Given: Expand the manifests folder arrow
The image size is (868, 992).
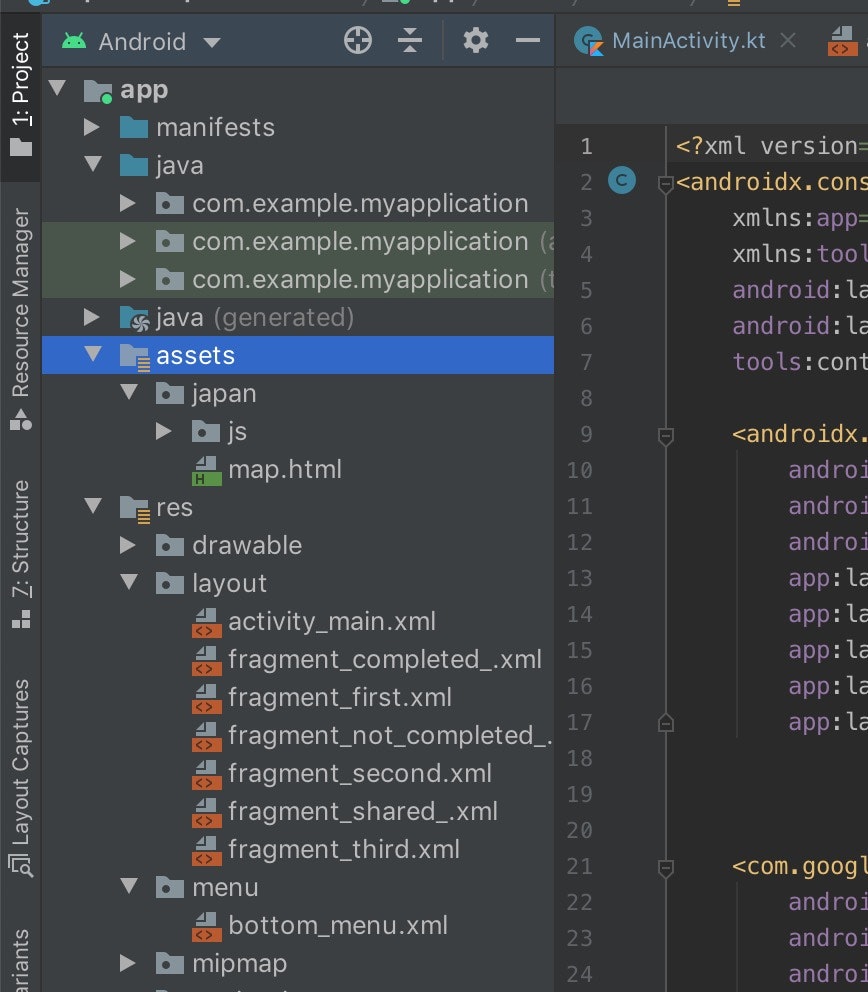Looking at the screenshot, I should pyautogui.click(x=92, y=127).
